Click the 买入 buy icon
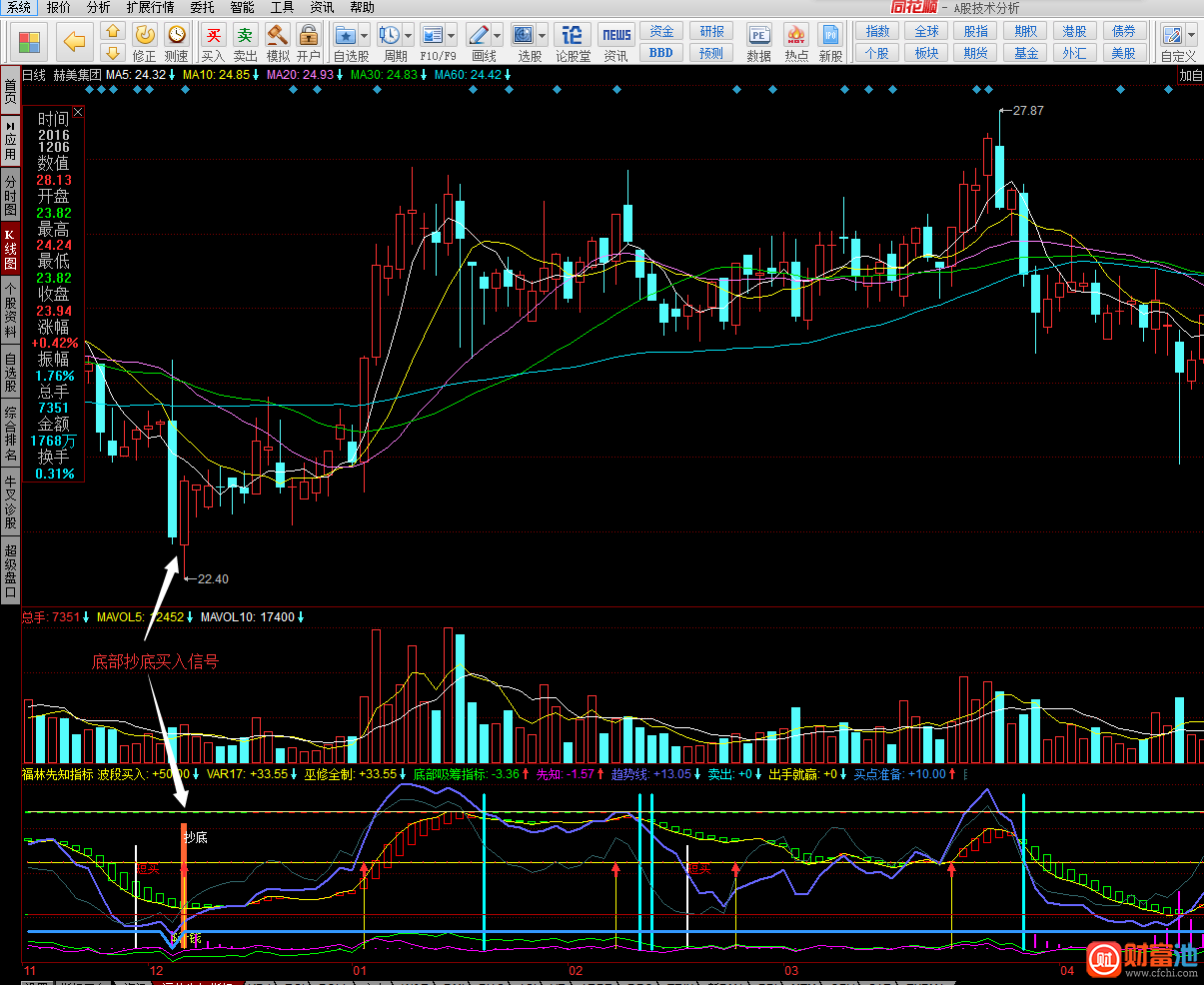Viewport: 1204px width, 985px height. pos(213,42)
